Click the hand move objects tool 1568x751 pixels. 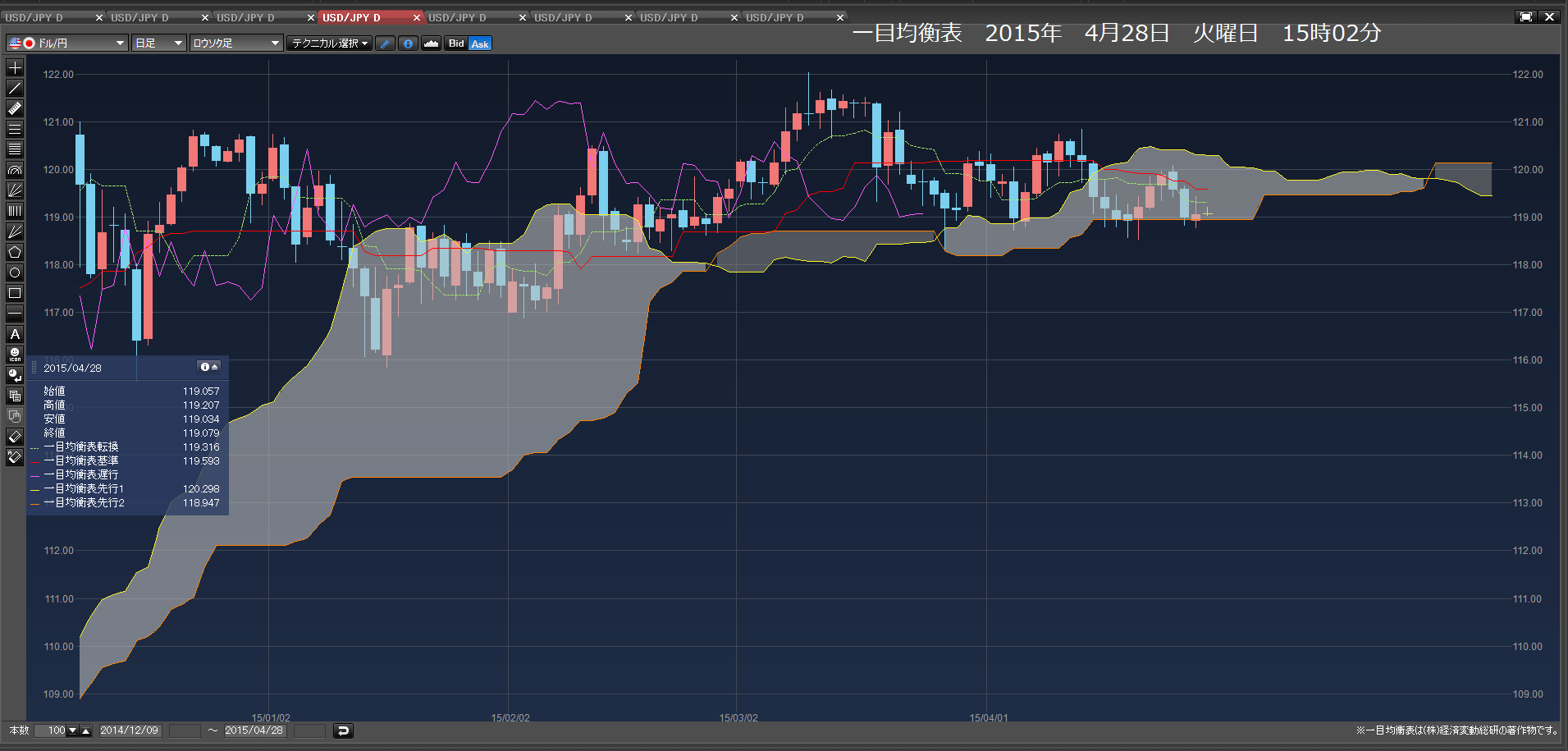[x=15, y=416]
